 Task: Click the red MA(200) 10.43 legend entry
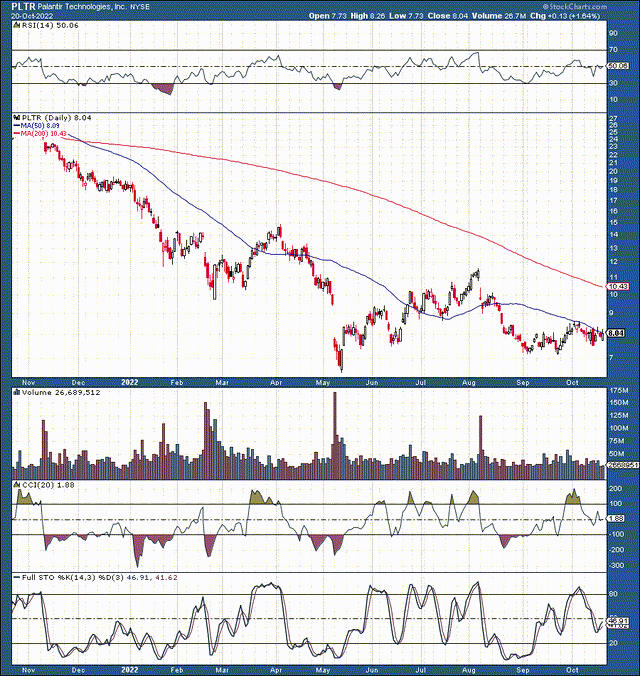[40, 133]
